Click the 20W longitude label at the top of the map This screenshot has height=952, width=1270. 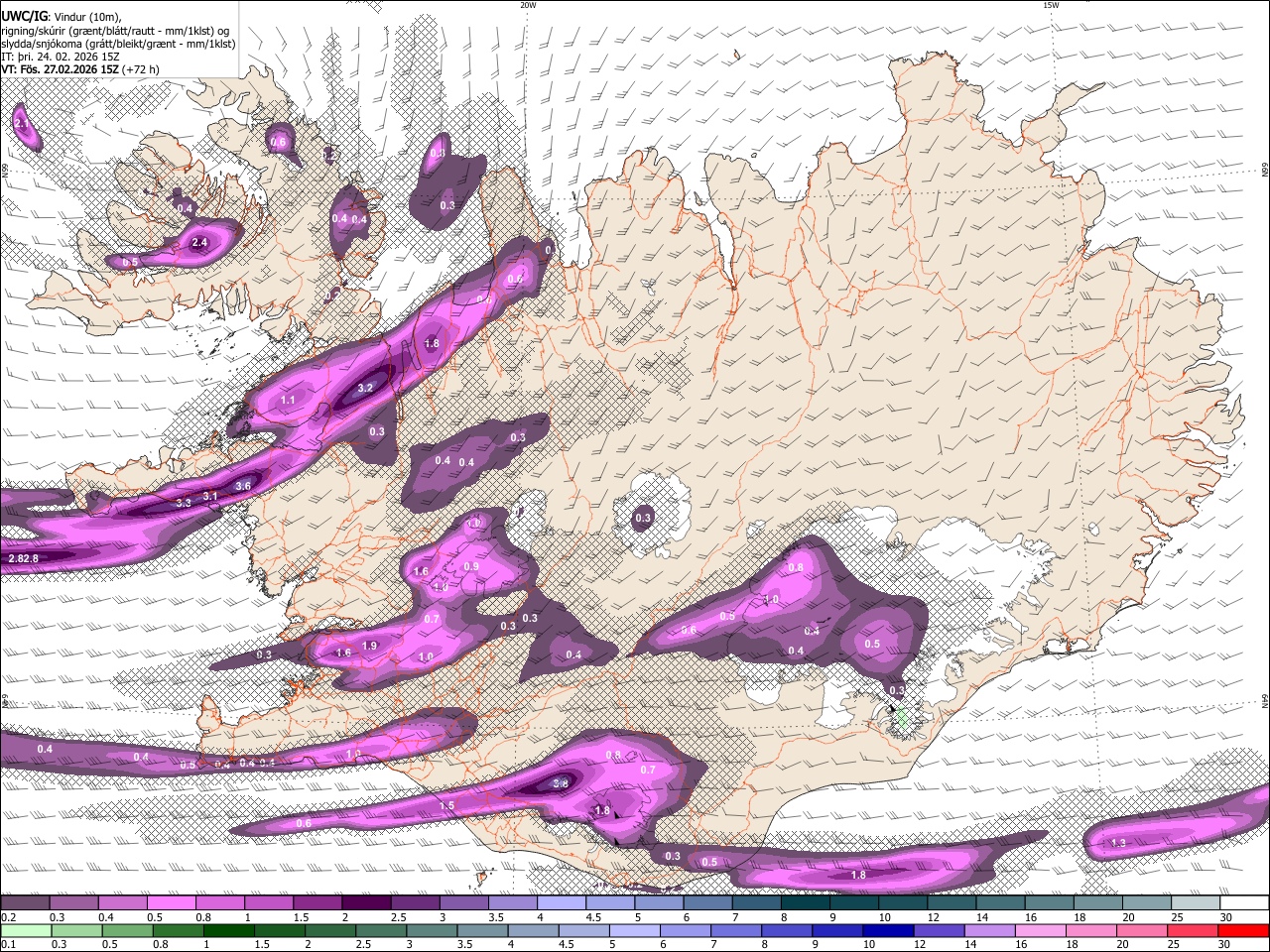[528, 5]
